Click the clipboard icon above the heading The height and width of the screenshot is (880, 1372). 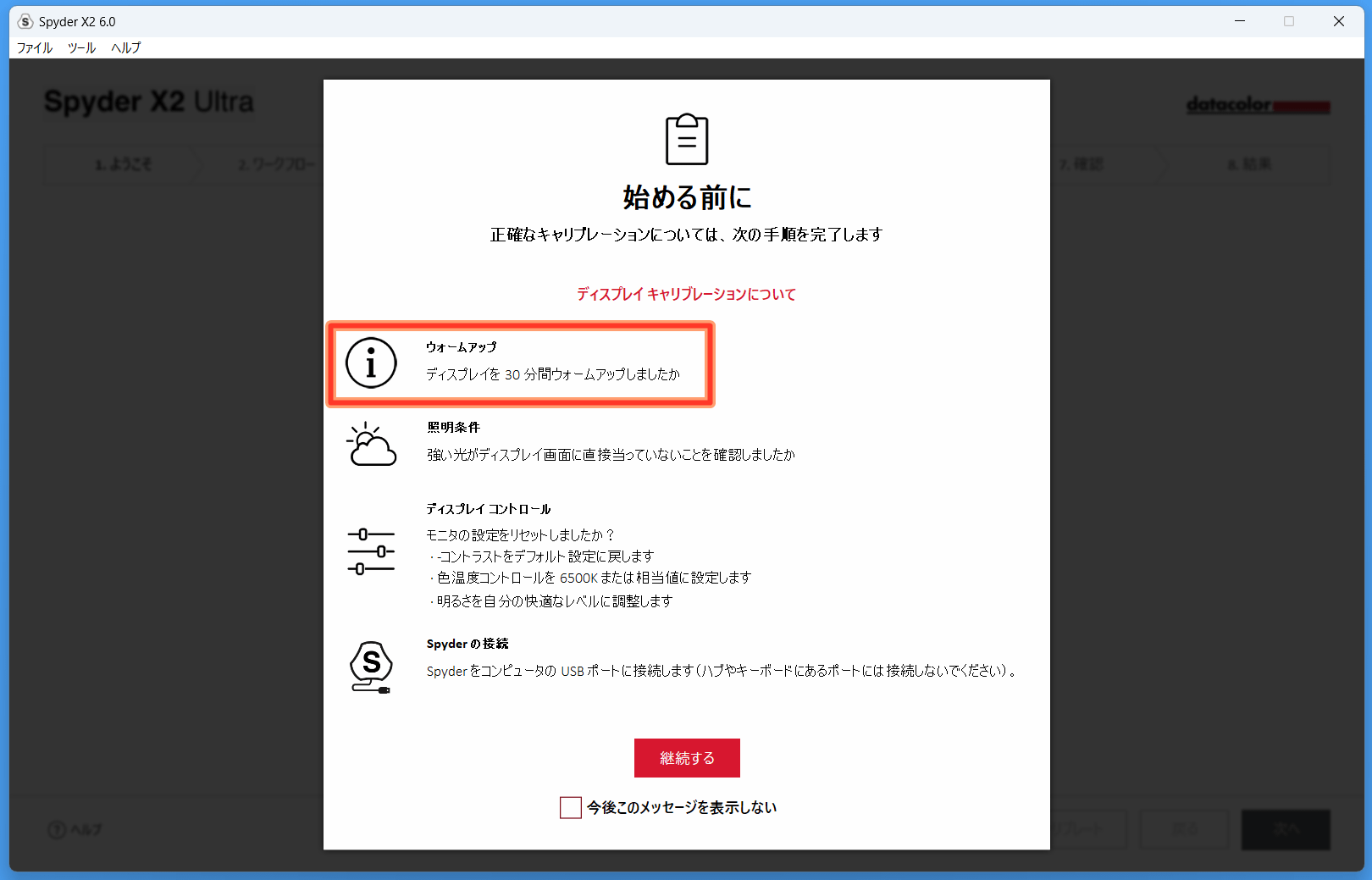686,140
